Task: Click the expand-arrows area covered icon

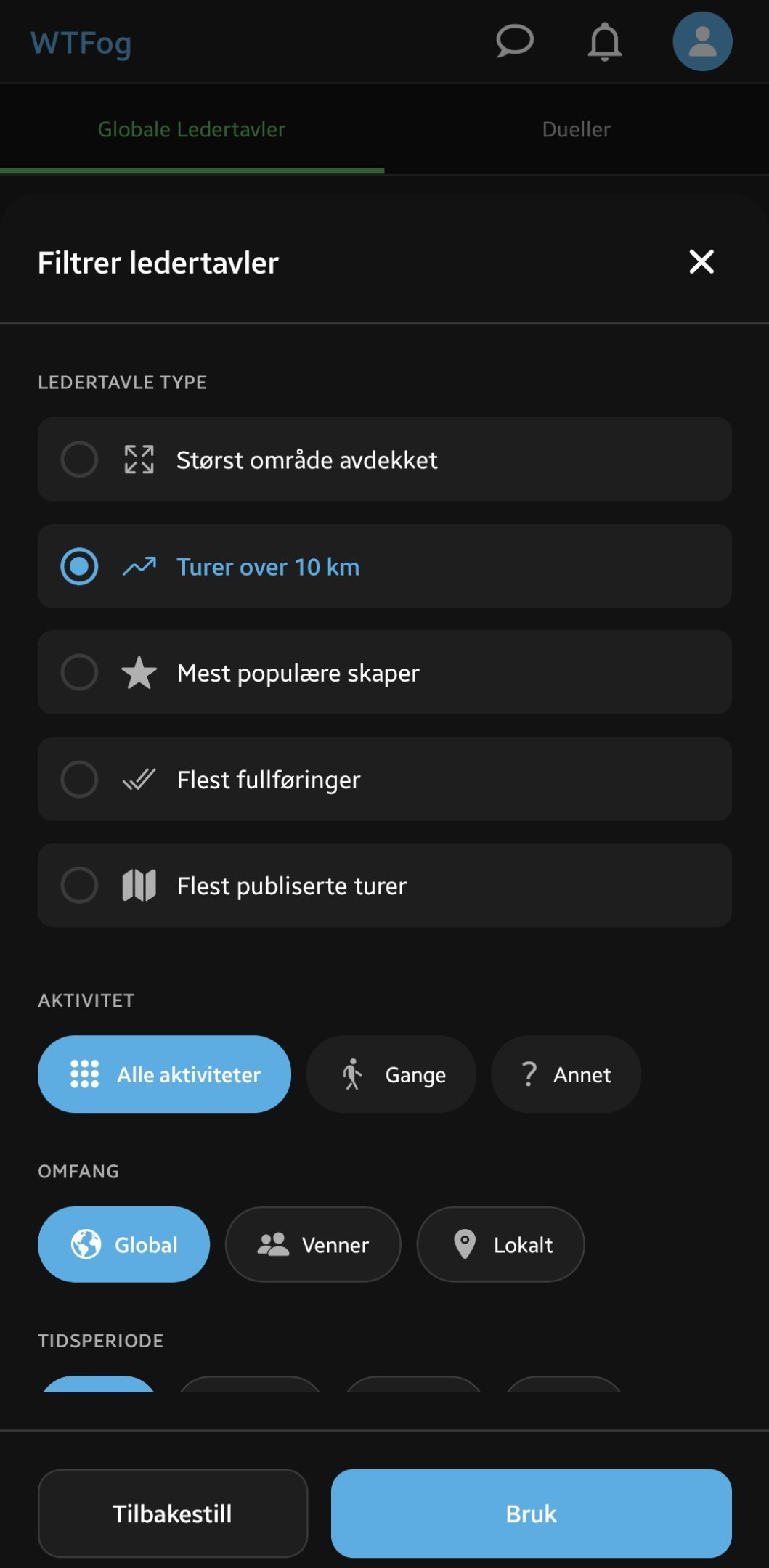Action: (x=139, y=460)
